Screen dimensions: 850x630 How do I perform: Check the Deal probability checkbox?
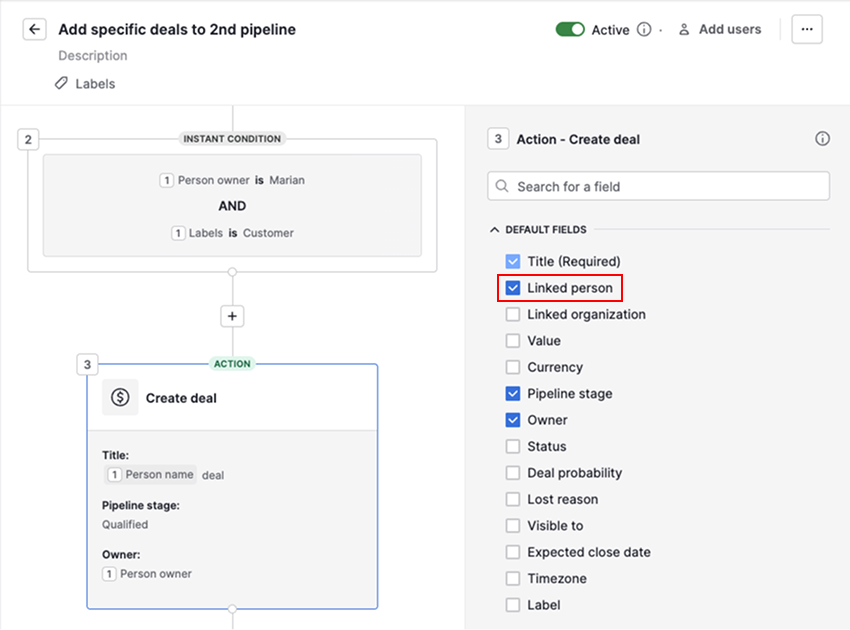coord(513,473)
